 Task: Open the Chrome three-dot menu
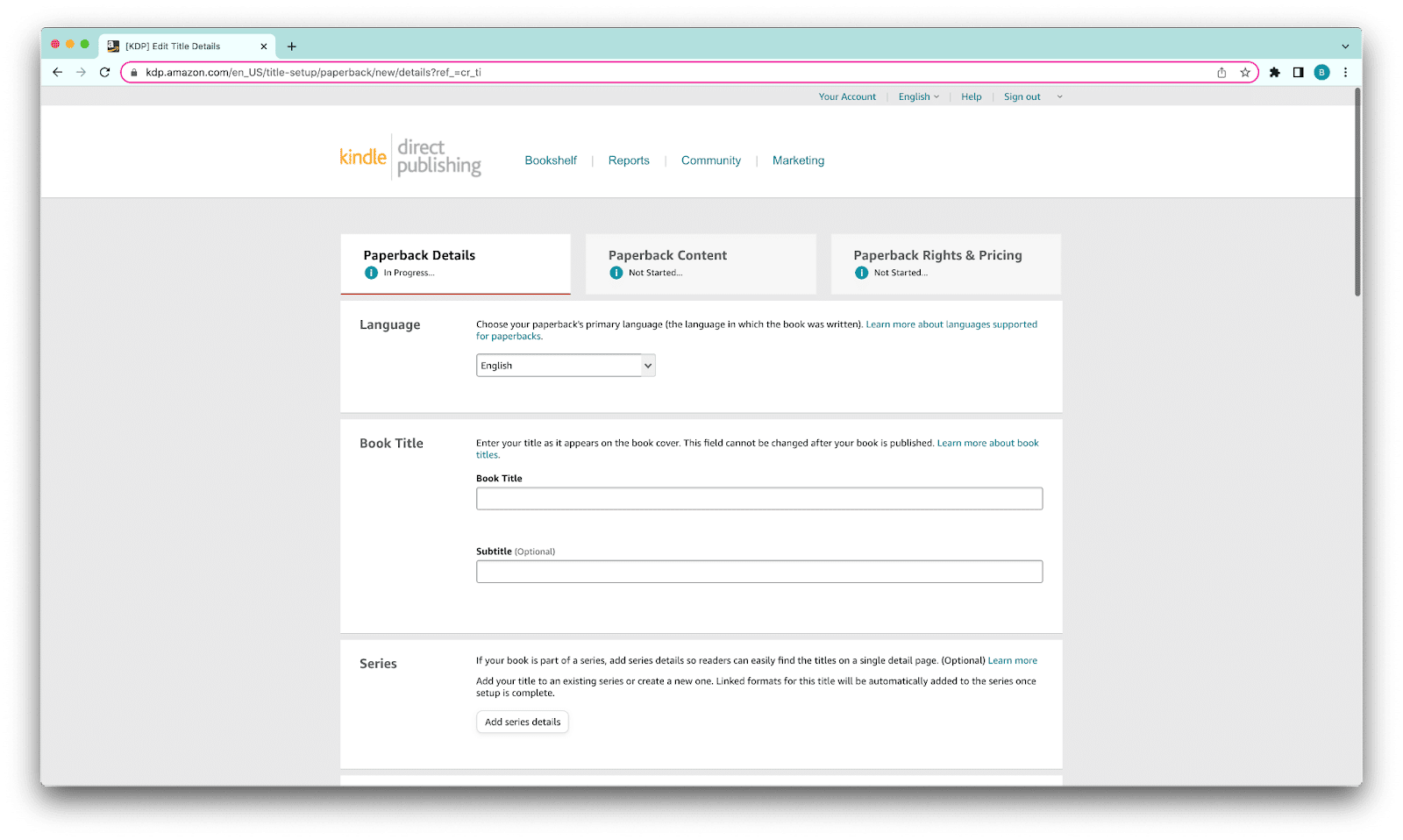pyautogui.click(x=1345, y=73)
